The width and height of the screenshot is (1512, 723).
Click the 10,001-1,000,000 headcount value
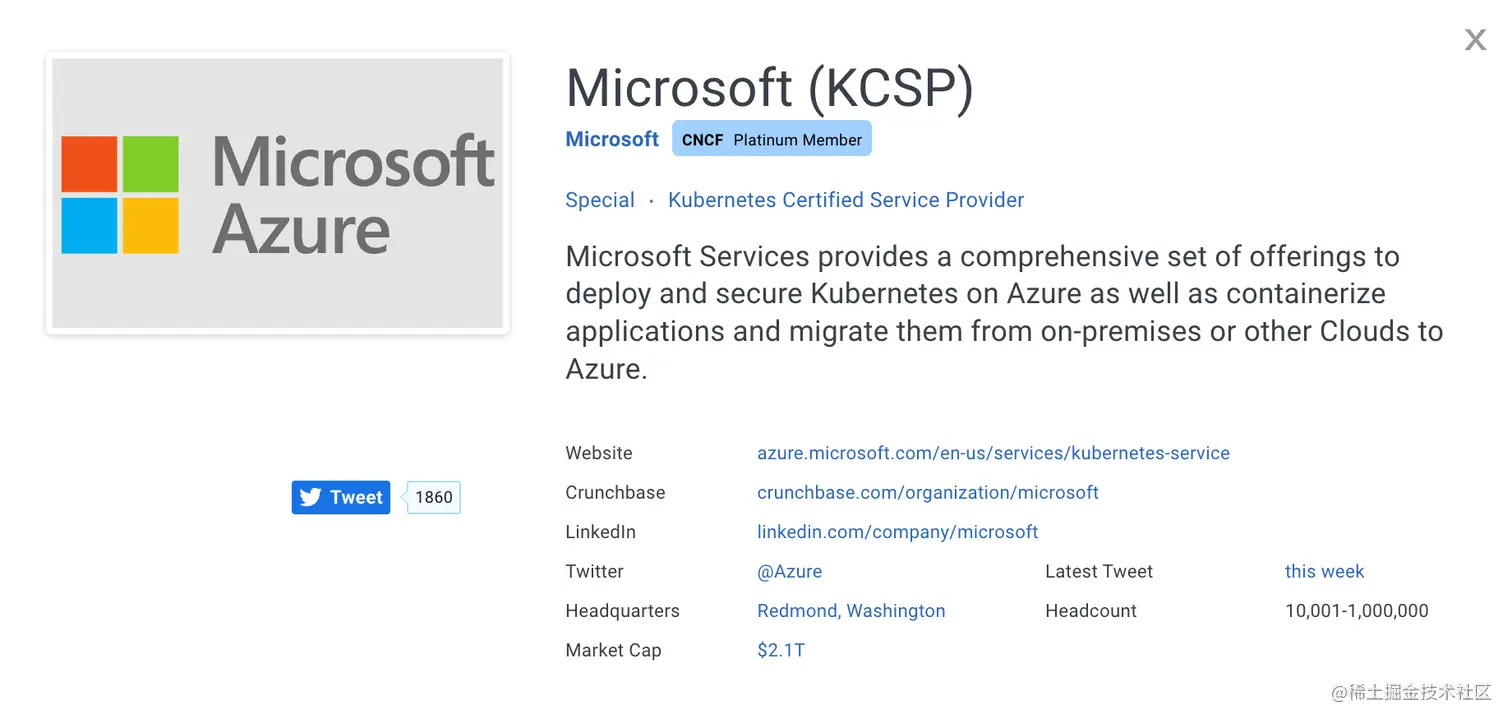pyautogui.click(x=1356, y=611)
